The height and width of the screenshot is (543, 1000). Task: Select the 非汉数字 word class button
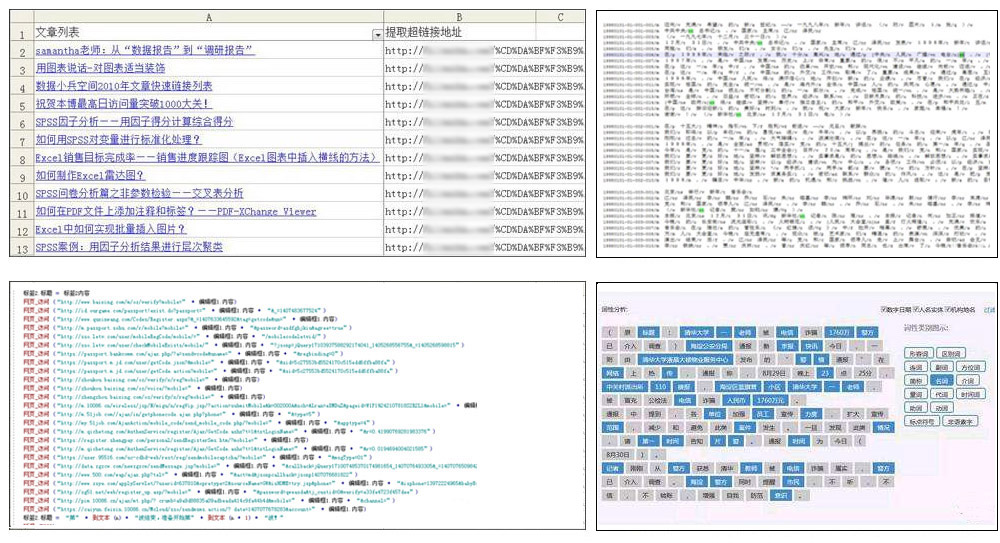[960, 421]
